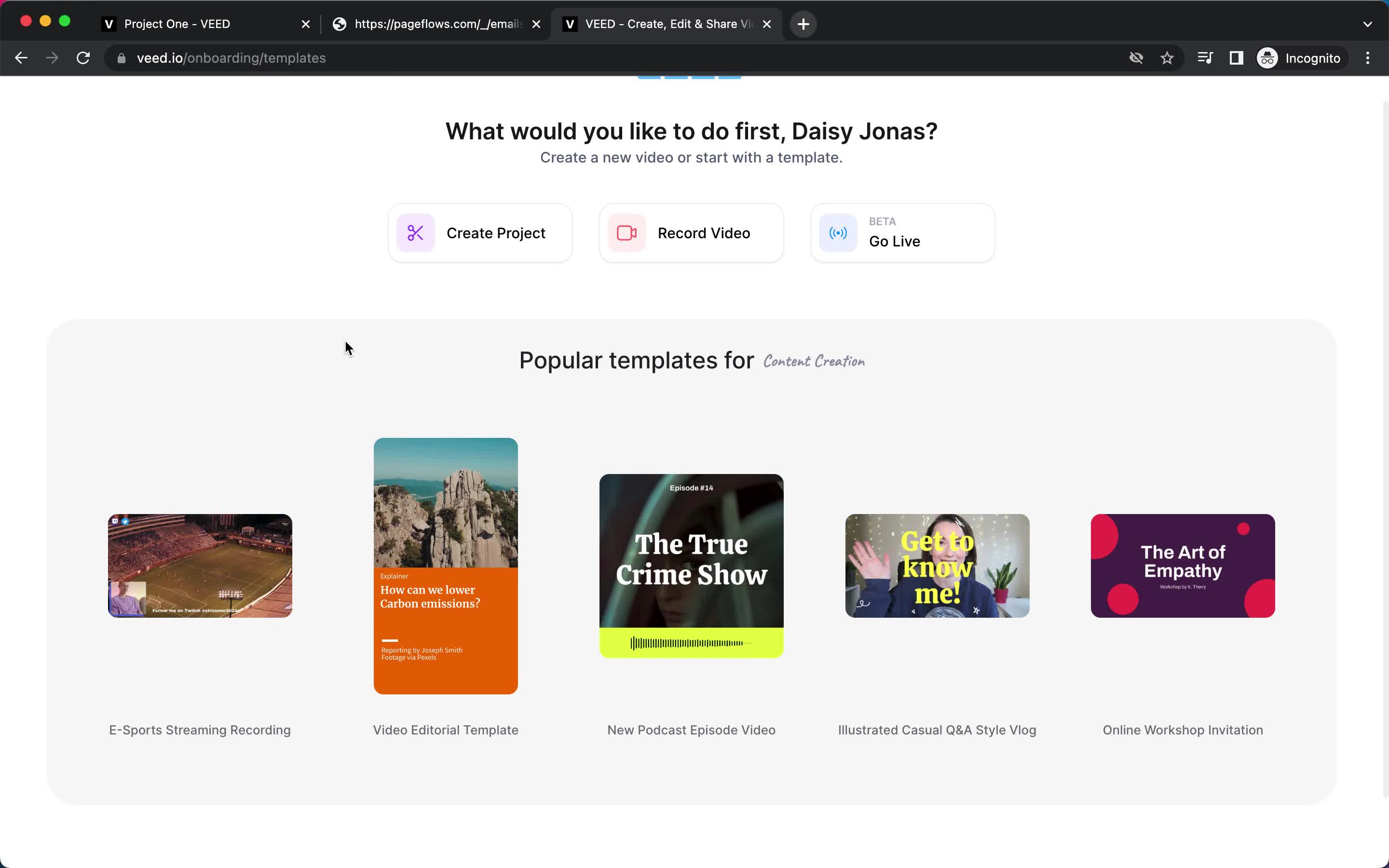Click the Record Video icon
Screen dimensions: 1389x868
[626, 233]
